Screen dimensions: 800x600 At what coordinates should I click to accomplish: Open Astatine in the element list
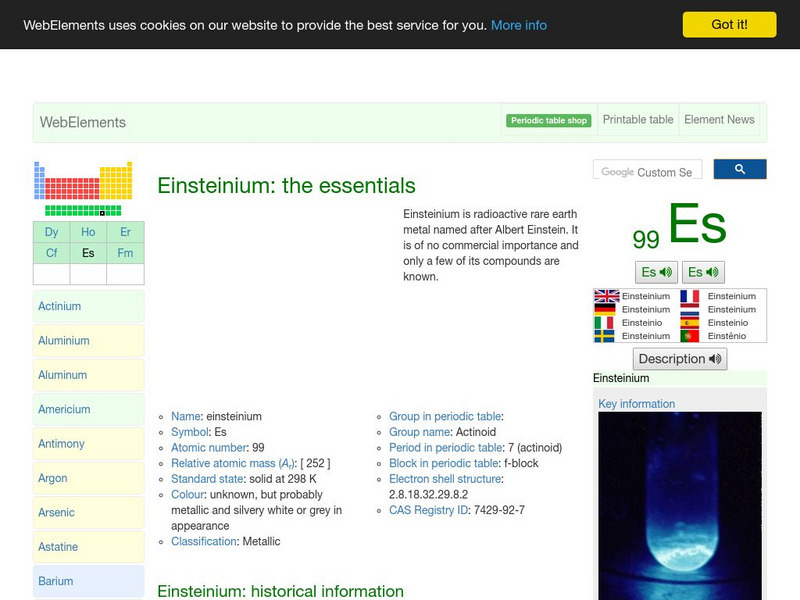click(x=89, y=547)
